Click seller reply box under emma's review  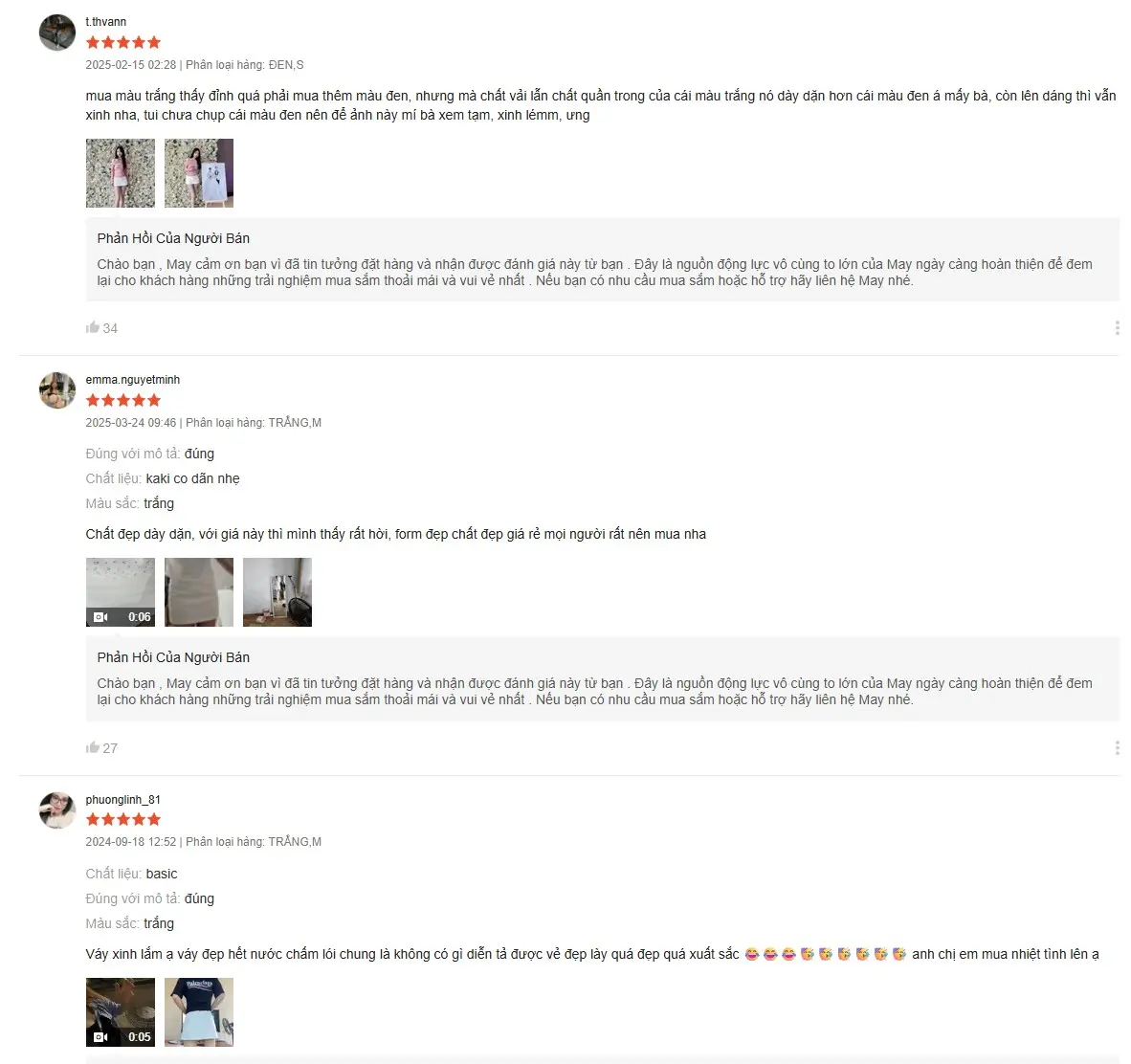(602, 678)
